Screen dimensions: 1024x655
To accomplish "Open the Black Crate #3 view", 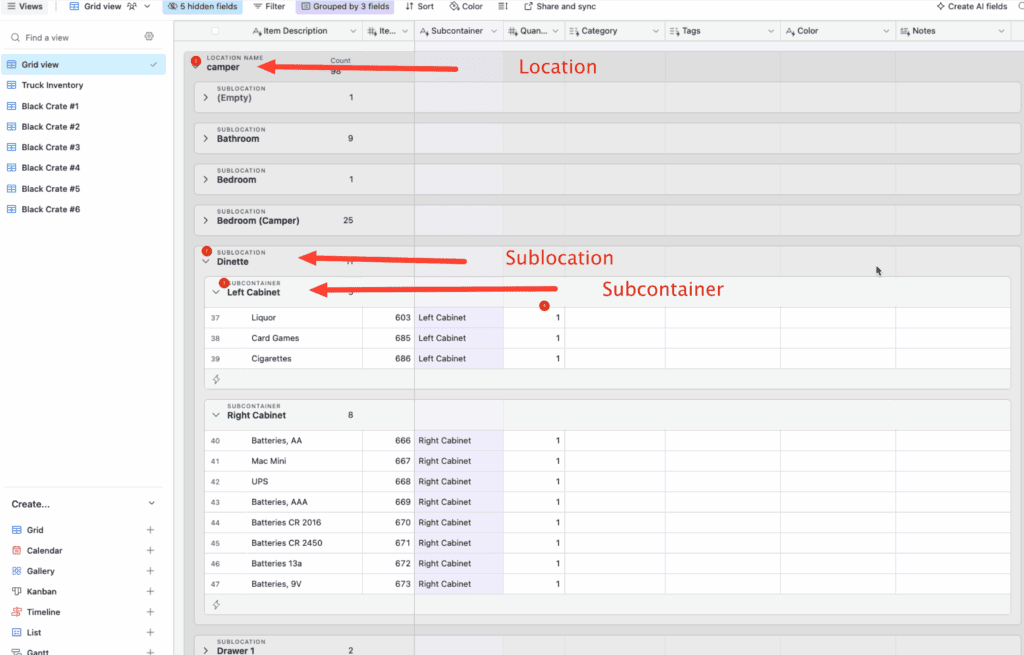I will 50,147.
